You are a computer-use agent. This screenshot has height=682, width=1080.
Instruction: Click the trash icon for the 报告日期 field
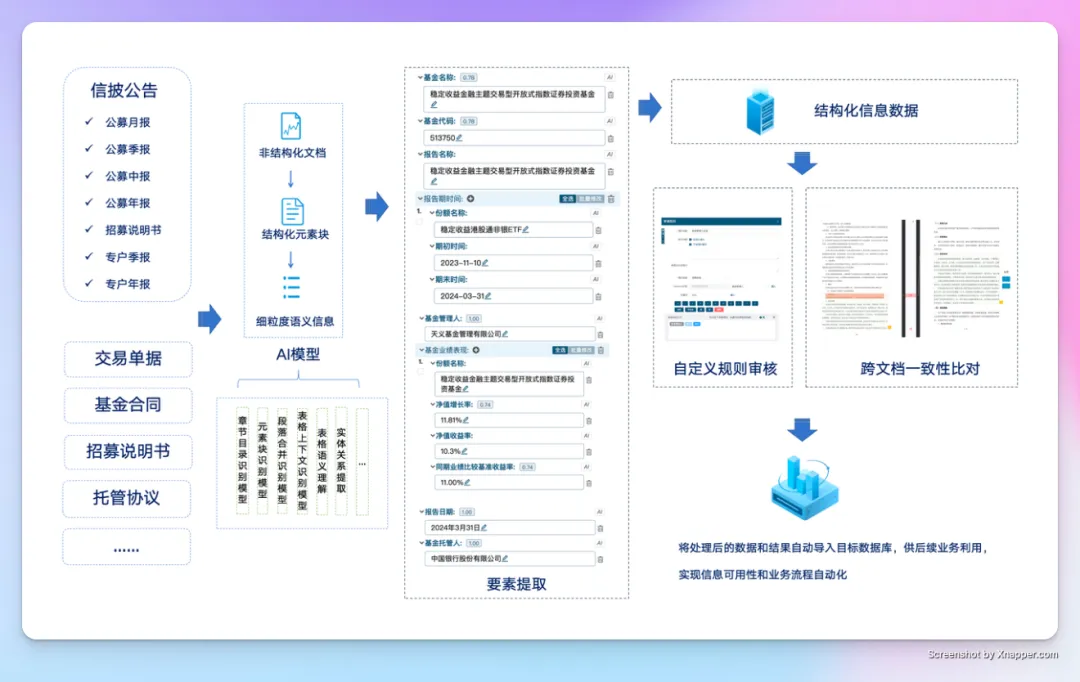click(x=600, y=527)
